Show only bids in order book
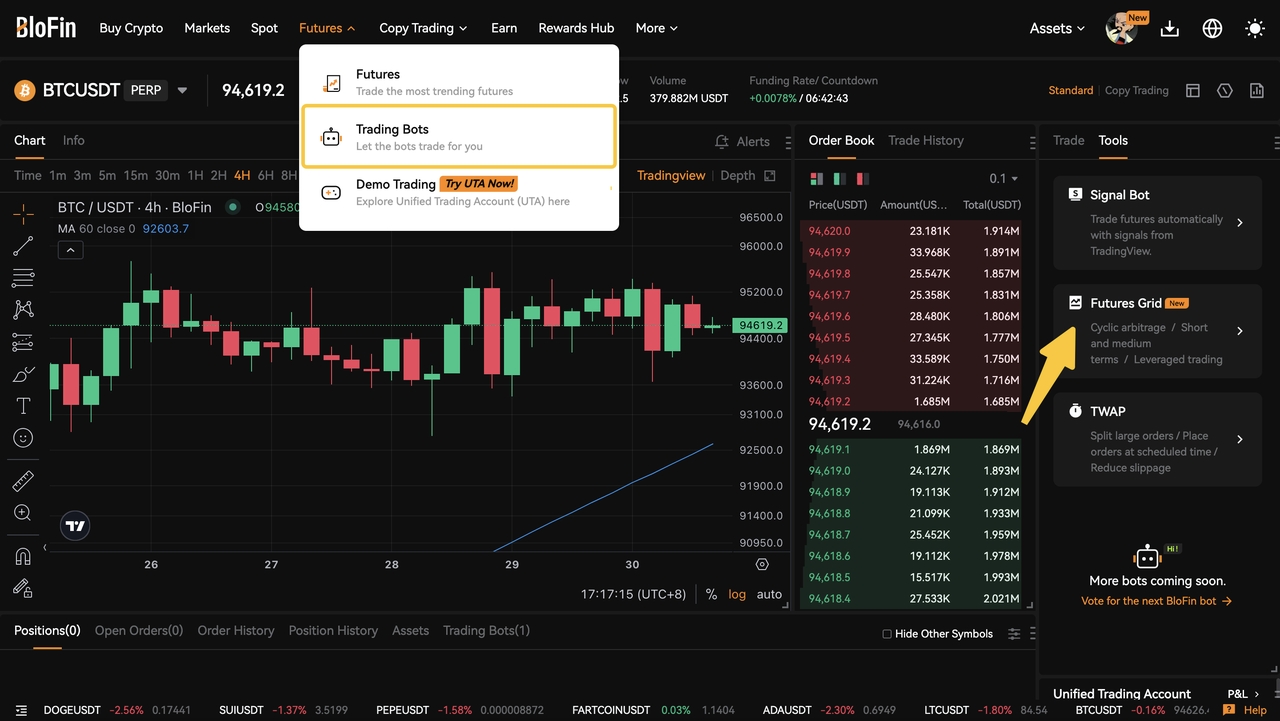Viewport: 1280px width, 721px height. point(839,179)
